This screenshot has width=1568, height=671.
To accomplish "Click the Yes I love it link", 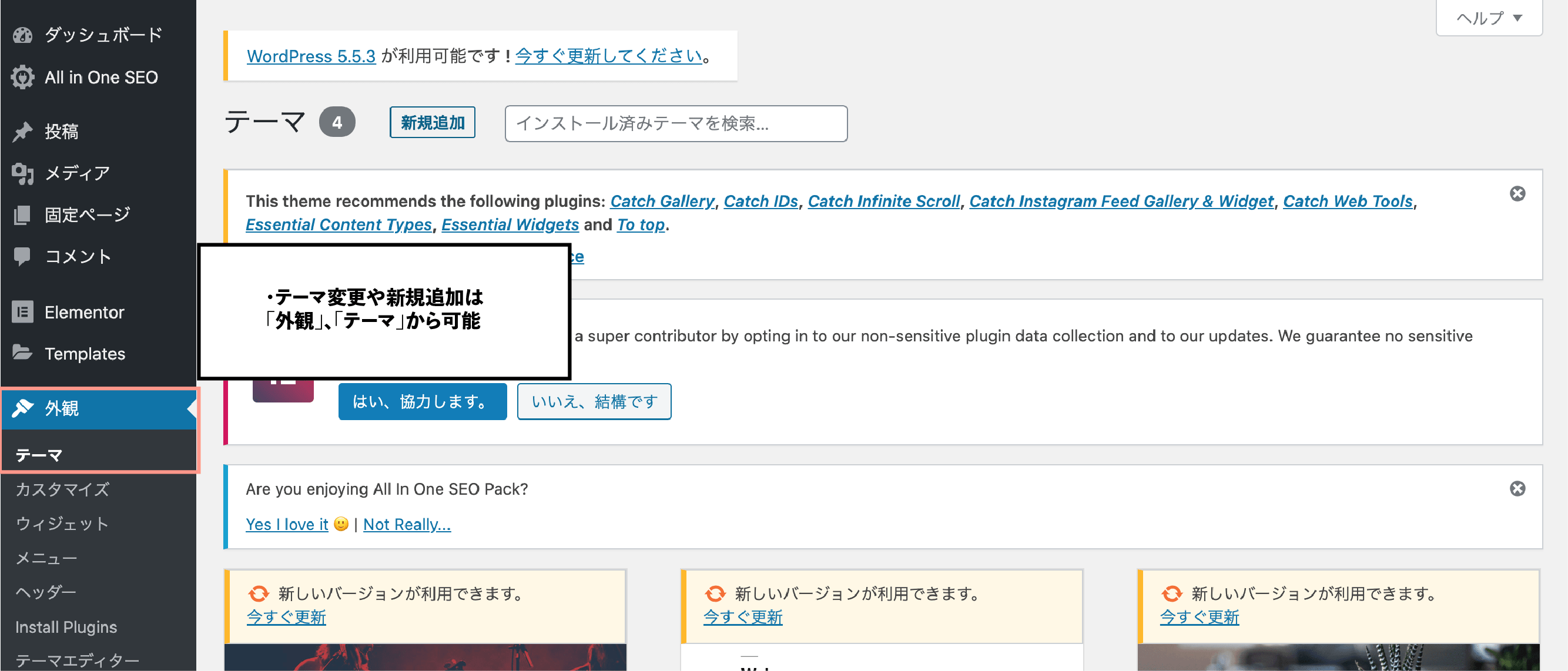I will [287, 524].
